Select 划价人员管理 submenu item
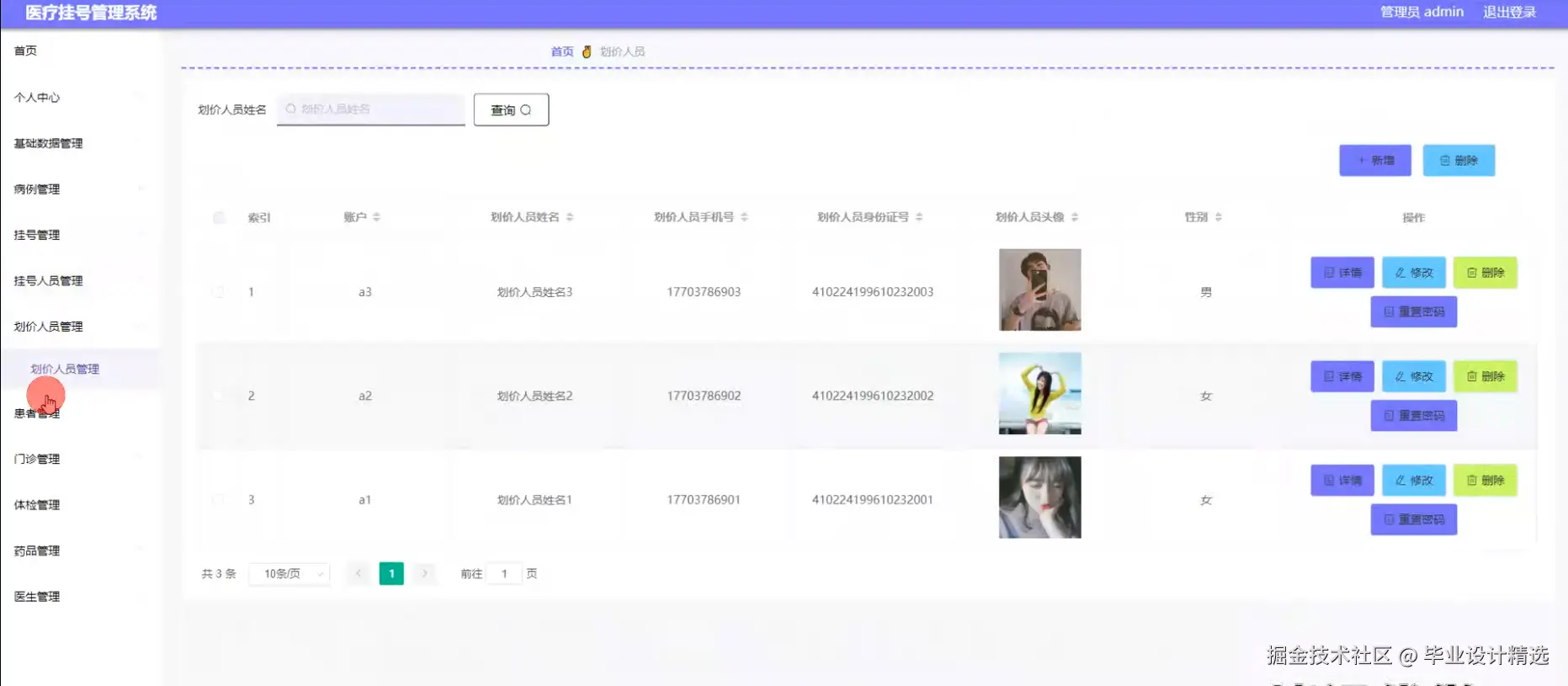1568x686 pixels. click(80, 369)
